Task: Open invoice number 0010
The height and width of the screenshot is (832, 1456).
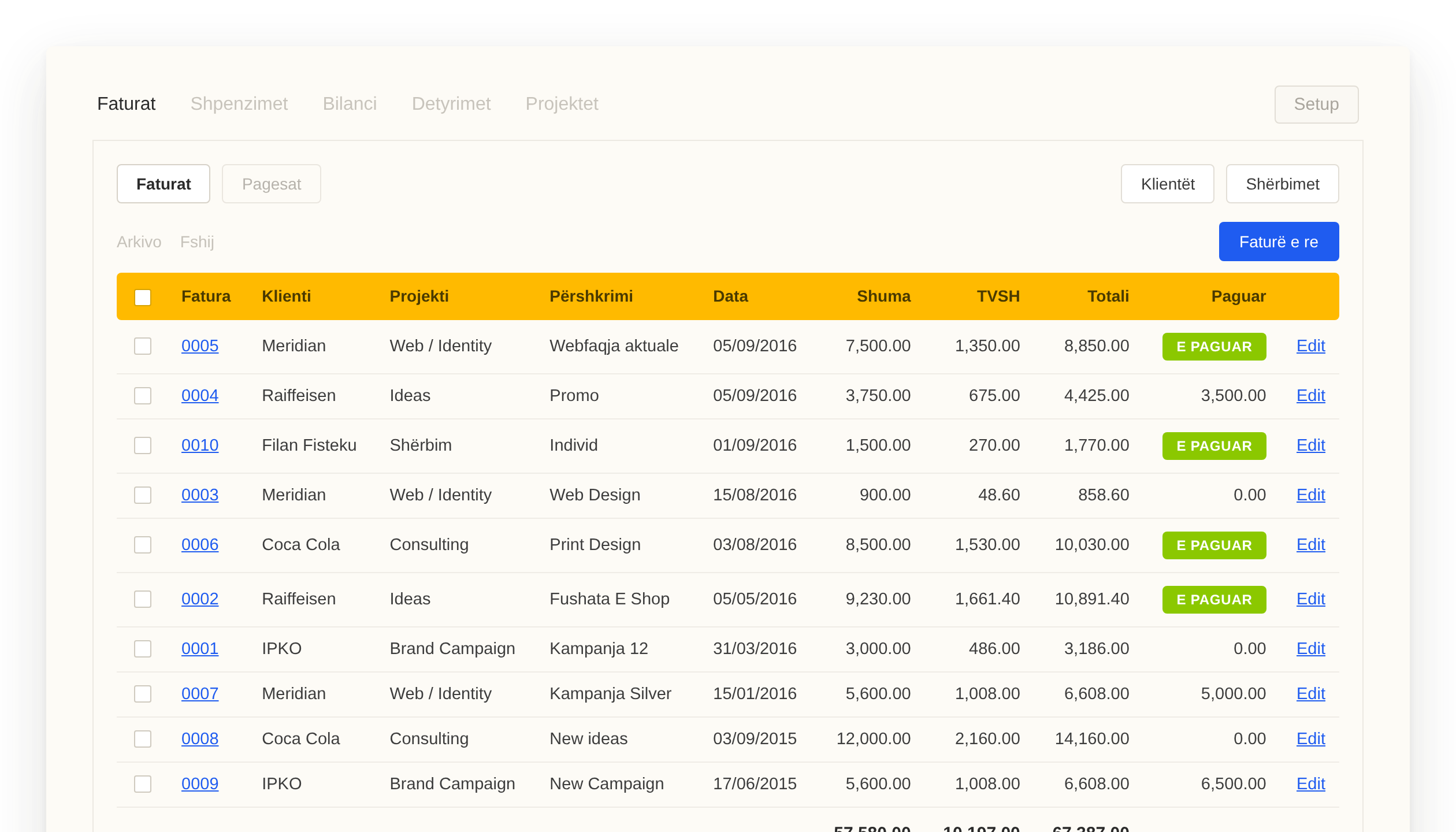Action: point(200,445)
